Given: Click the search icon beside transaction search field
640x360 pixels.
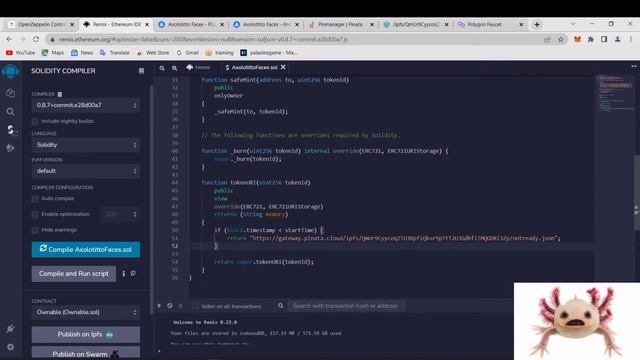Looking at the screenshot, I should click(x=280, y=306).
